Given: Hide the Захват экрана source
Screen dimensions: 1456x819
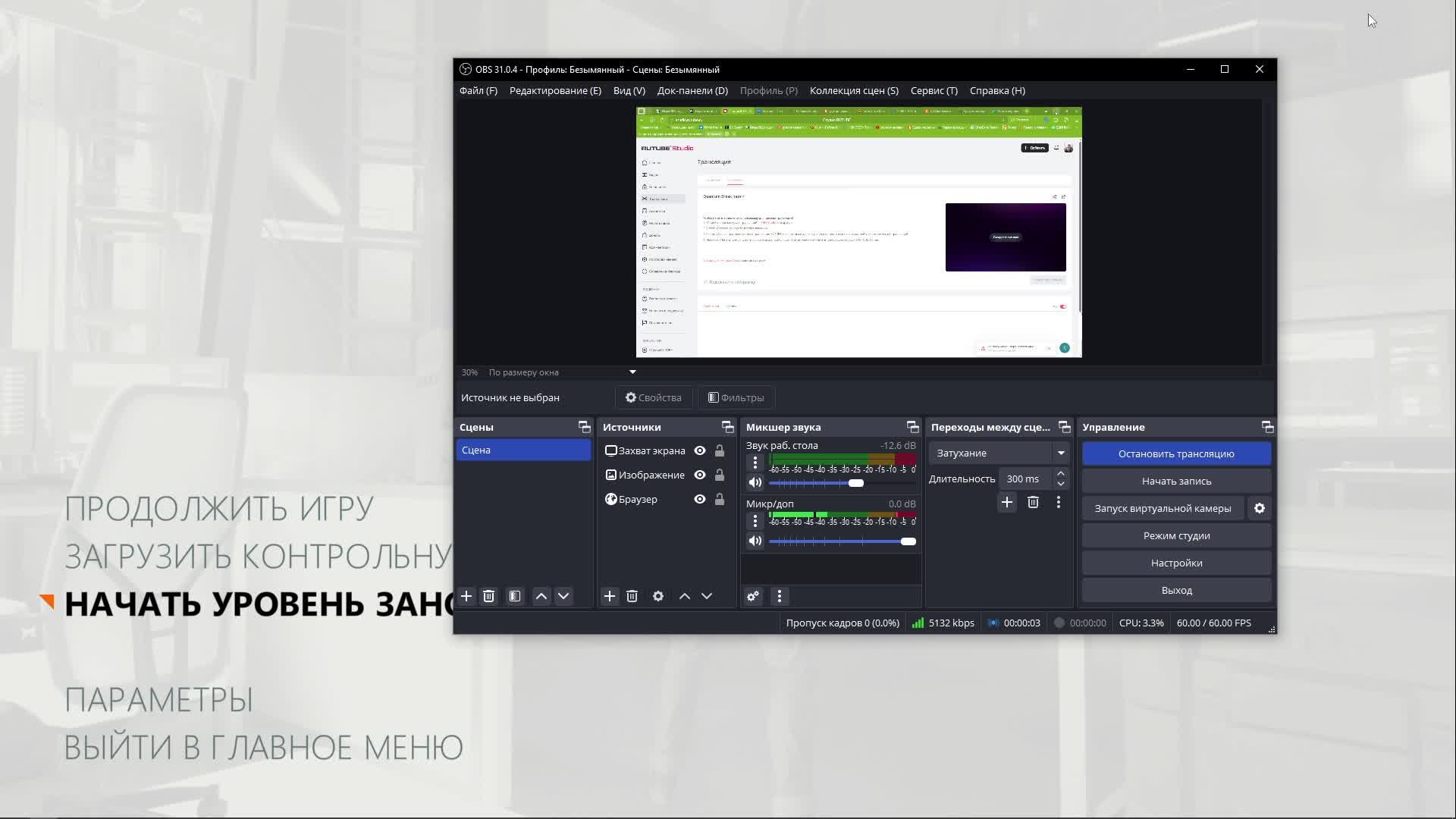Looking at the screenshot, I should [x=700, y=450].
